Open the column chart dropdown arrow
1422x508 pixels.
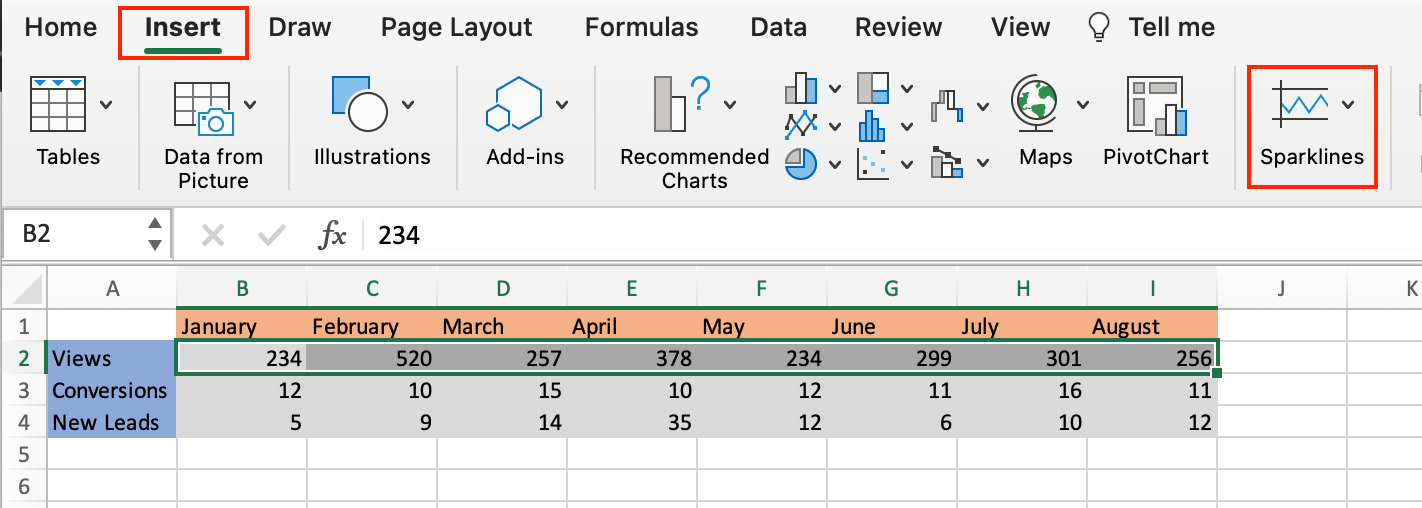pos(834,89)
